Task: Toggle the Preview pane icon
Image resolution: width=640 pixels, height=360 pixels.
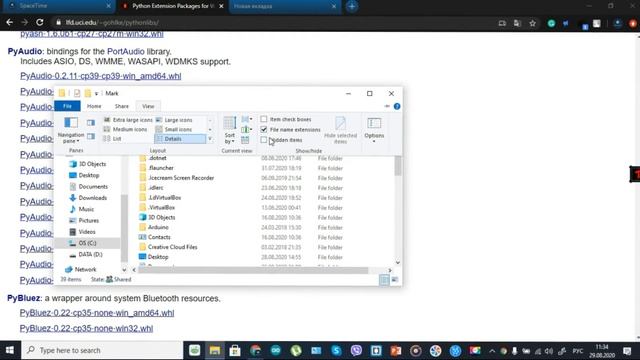Action: [x=91, y=122]
